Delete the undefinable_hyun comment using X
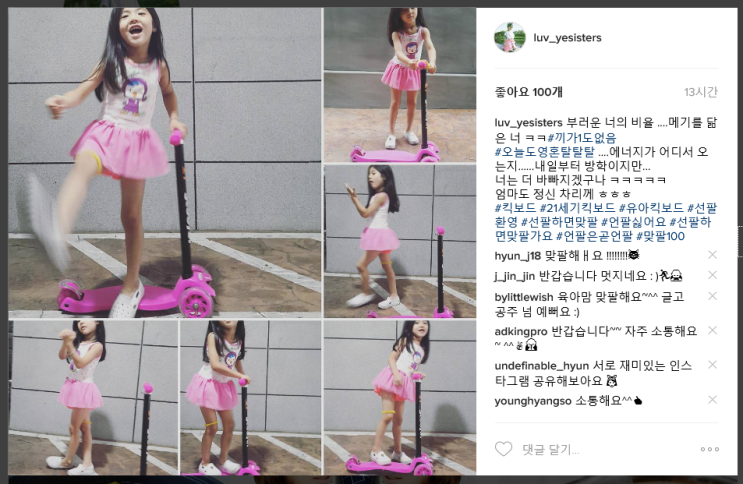This screenshot has height=484, width=743. (712, 365)
